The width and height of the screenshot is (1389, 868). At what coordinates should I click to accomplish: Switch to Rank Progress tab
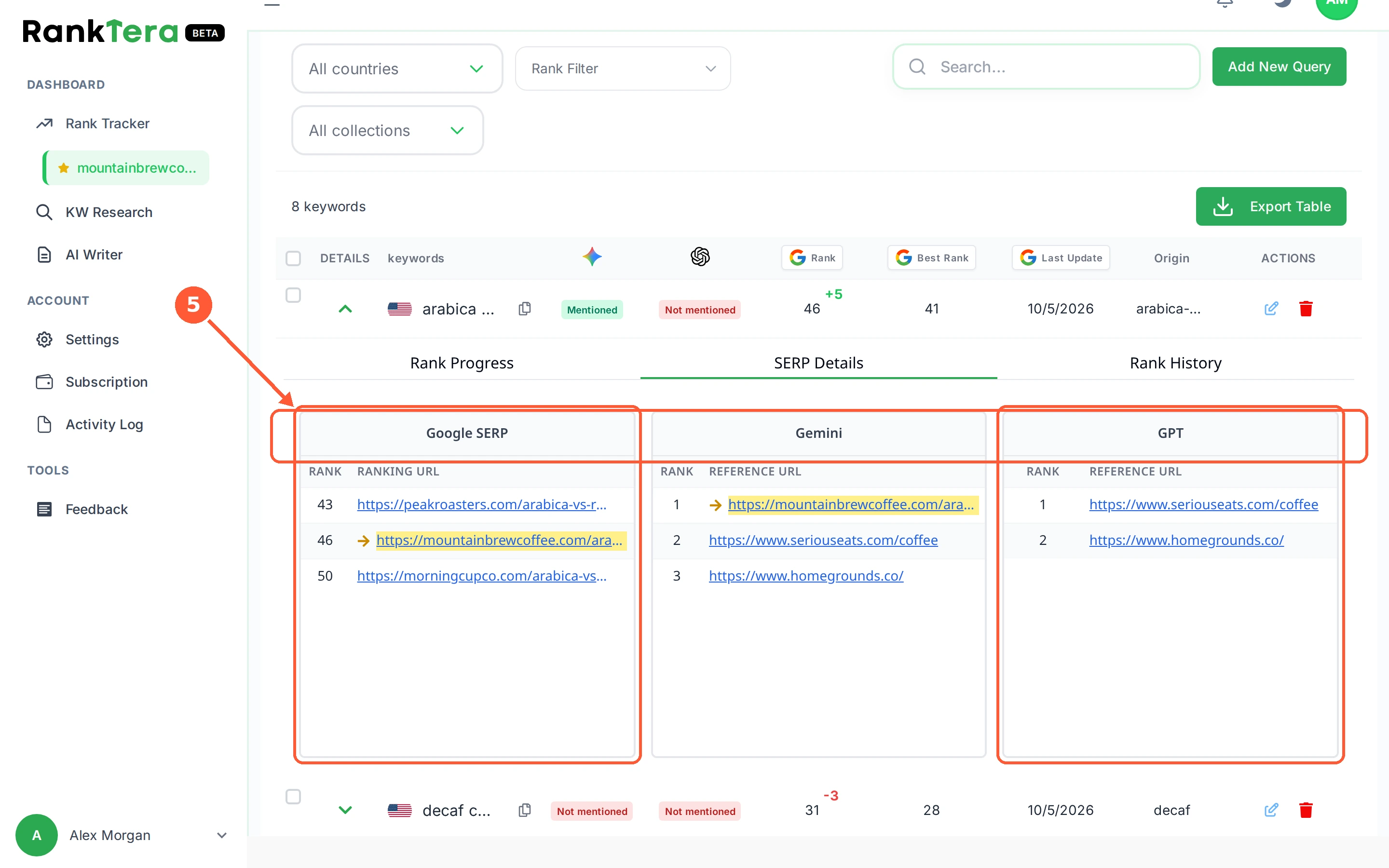click(x=462, y=363)
